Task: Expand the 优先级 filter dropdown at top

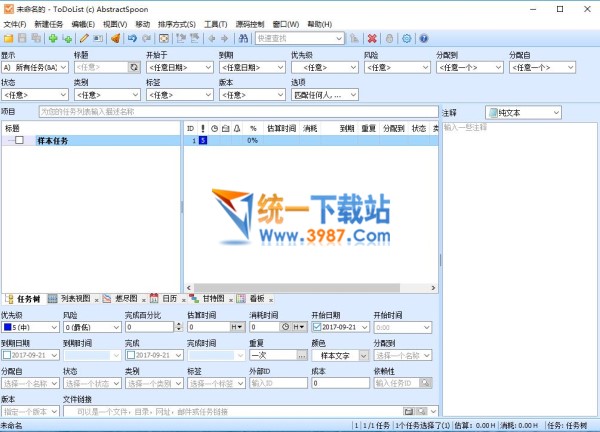Action: click(324, 67)
